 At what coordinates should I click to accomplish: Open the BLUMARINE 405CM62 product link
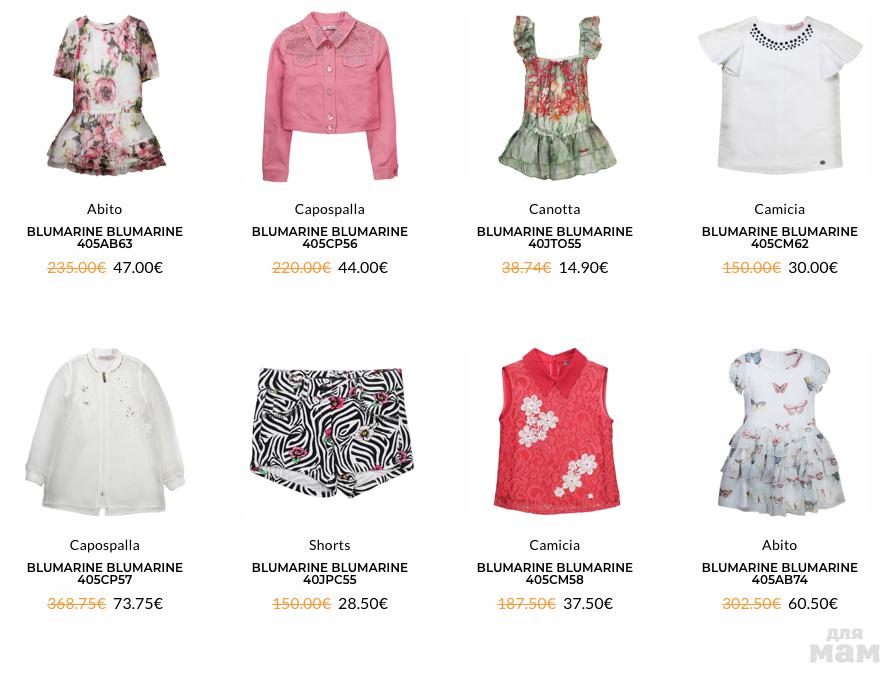coord(780,237)
